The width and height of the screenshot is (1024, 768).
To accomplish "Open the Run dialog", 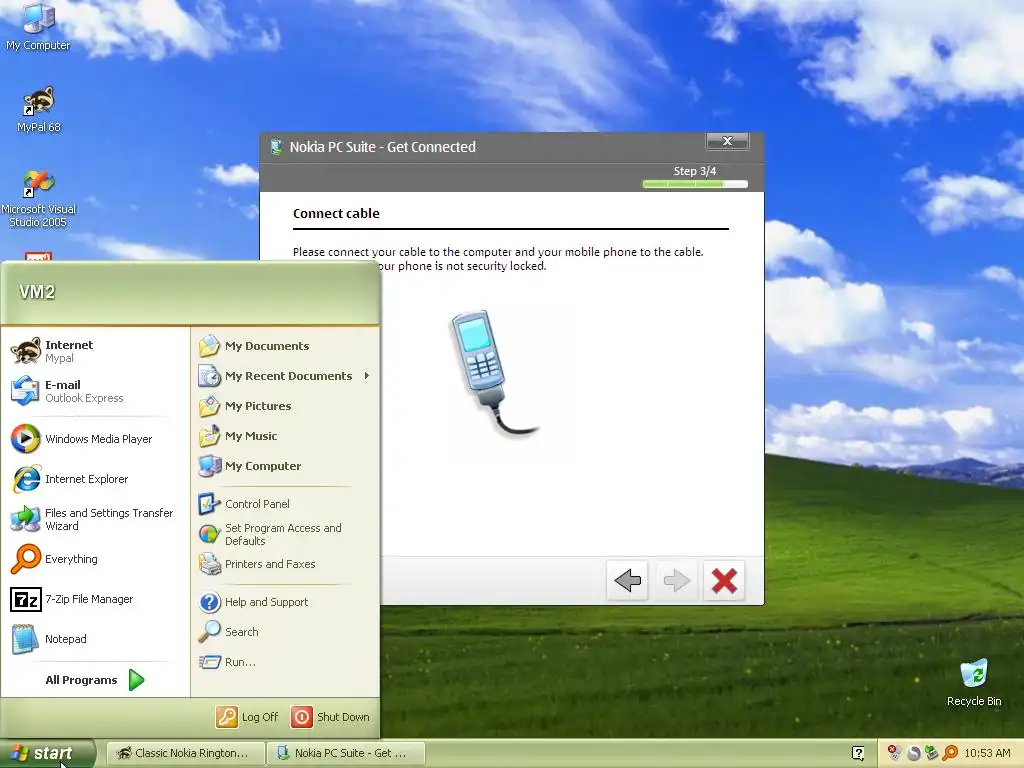I will [x=285, y=662].
